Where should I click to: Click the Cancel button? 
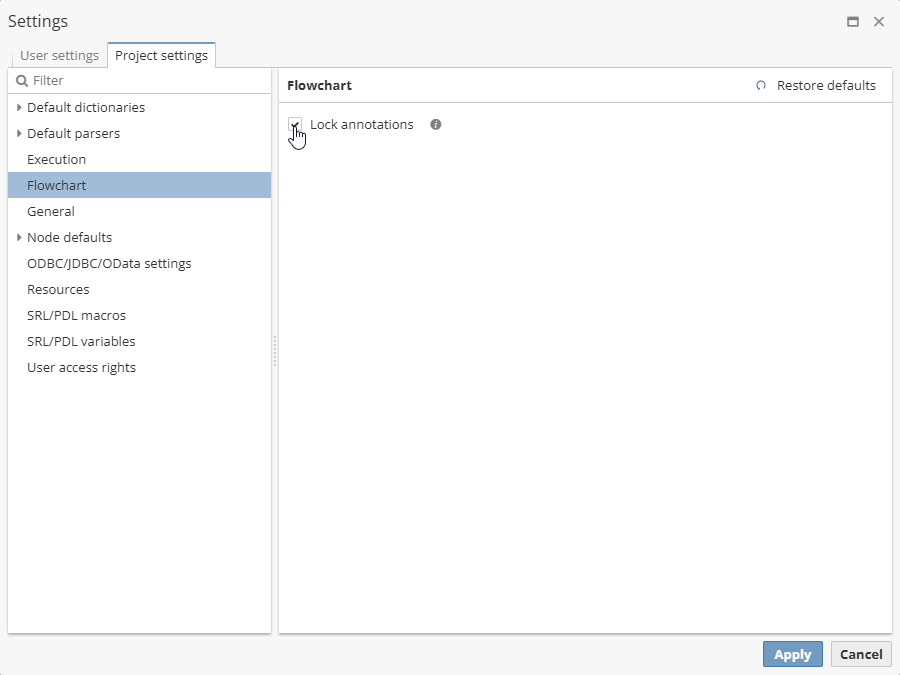860,654
